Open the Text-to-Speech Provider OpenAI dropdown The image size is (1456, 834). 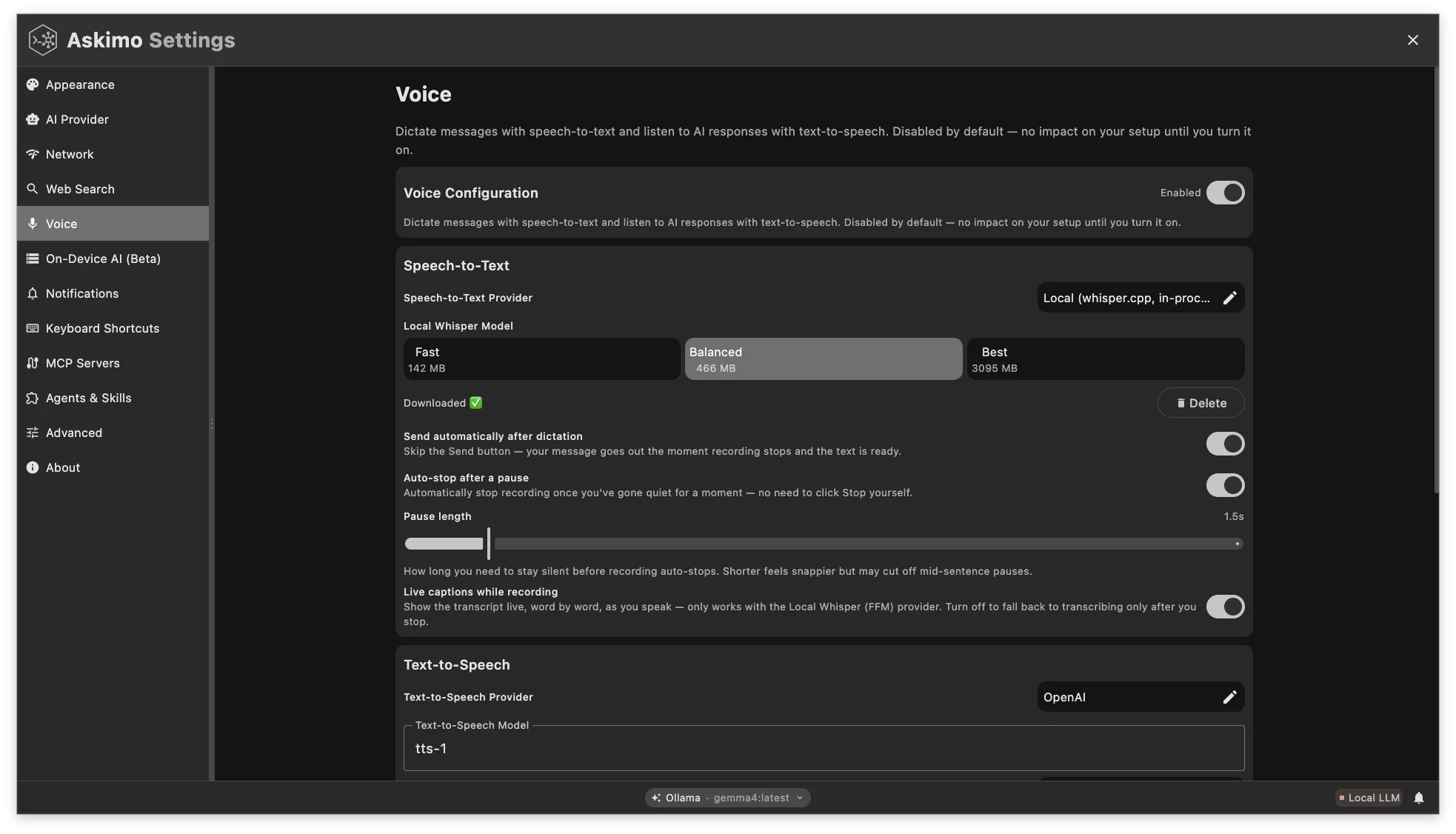(1141, 697)
